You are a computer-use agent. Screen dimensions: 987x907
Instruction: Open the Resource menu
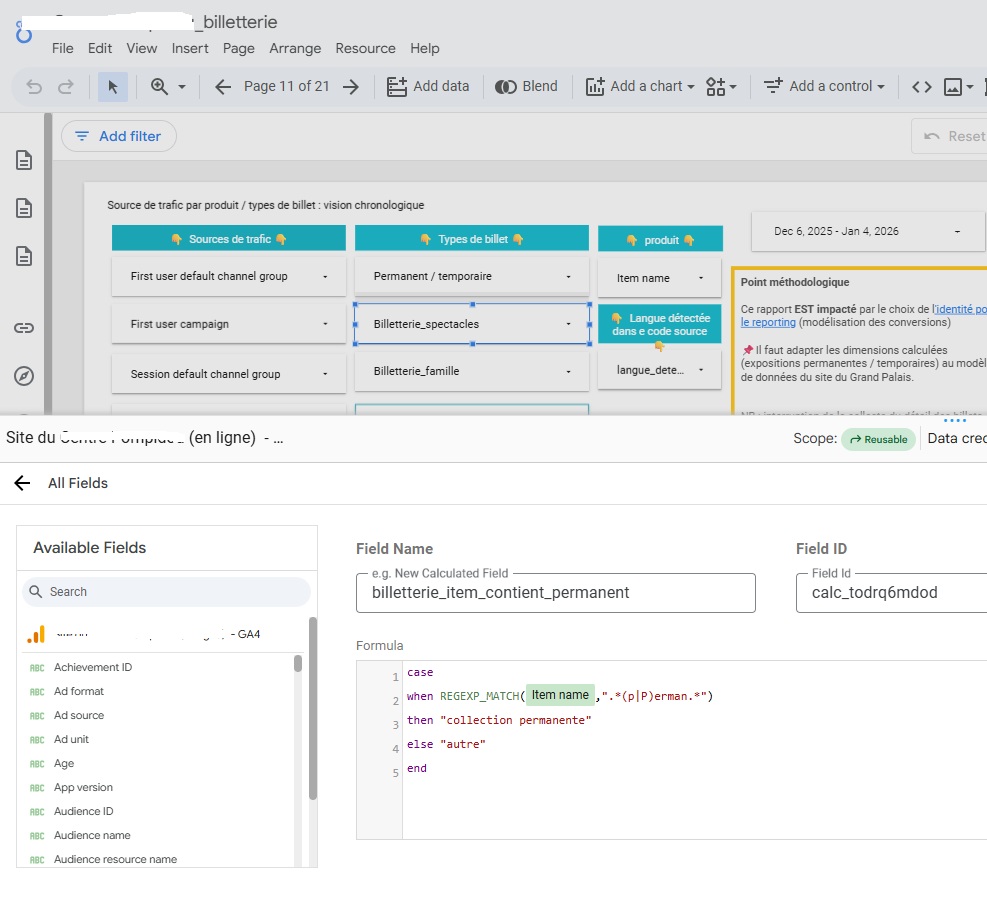(x=365, y=48)
